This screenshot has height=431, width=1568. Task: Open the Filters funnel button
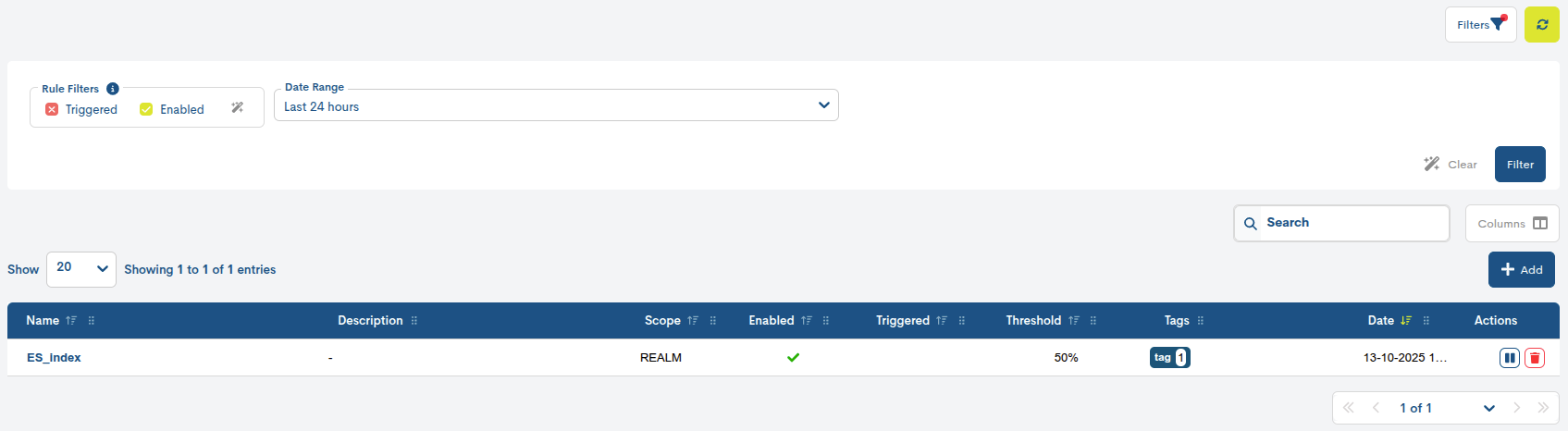[1480, 25]
